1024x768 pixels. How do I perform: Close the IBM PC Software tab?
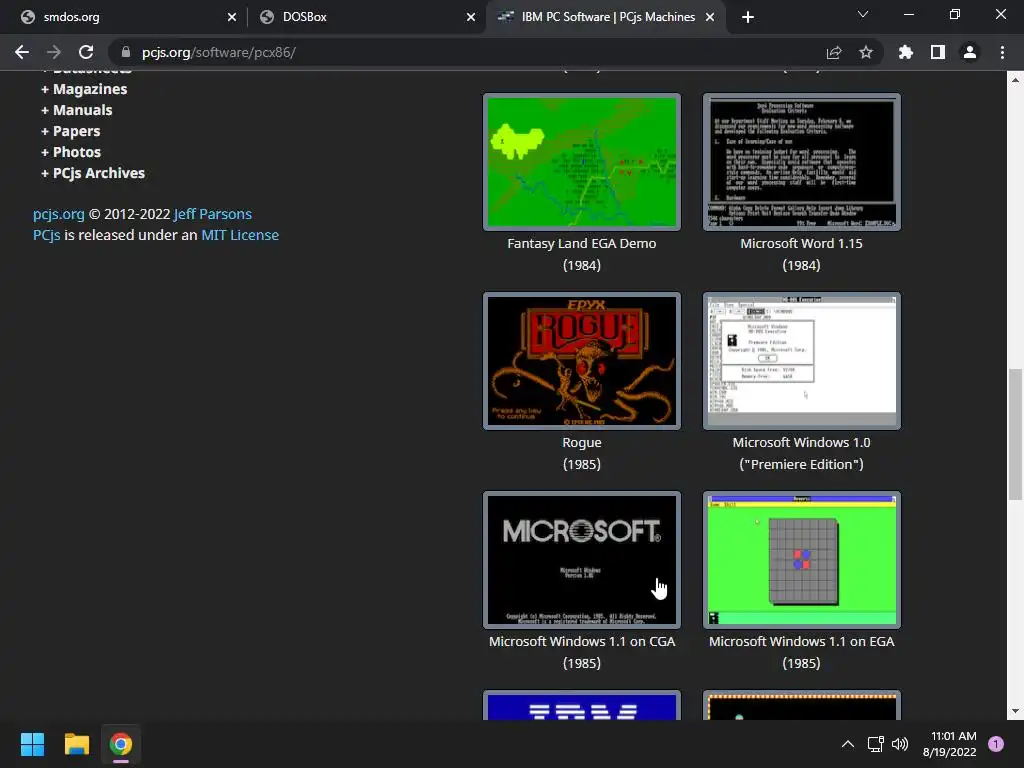[x=710, y=17]
